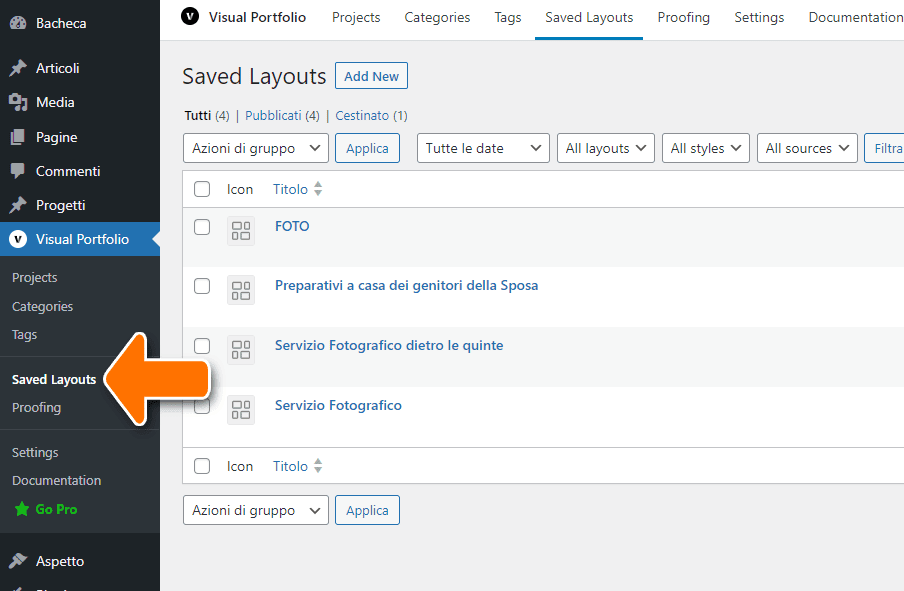Click the Bacheca dashboard icon

pyautogui.click(x=18, y=23)
